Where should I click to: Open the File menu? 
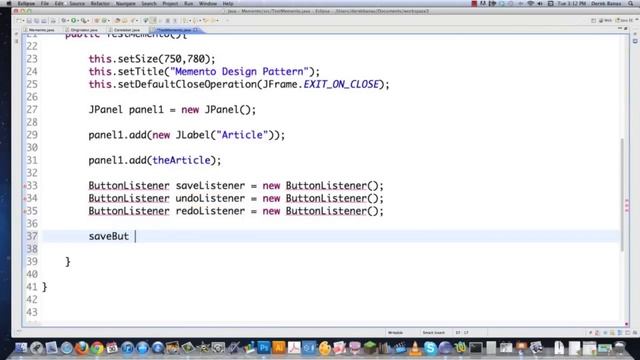pyautogui.click(x=45, y=4)
